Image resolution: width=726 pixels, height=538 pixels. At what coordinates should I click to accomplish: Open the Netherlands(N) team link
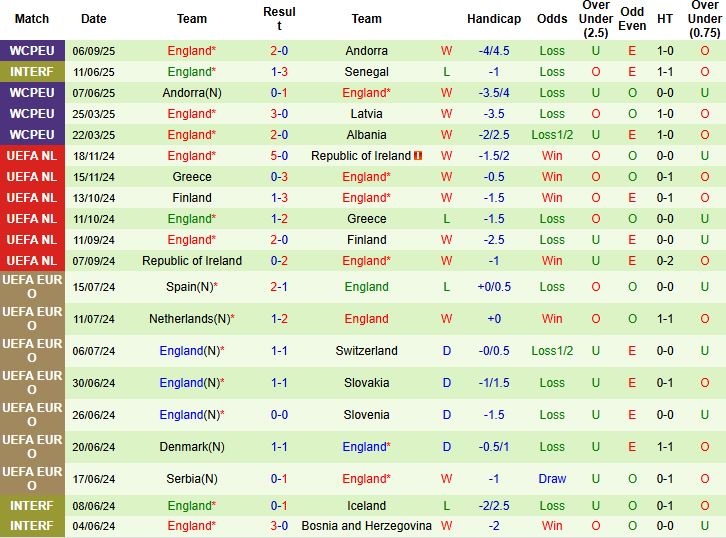coord(190,319)
